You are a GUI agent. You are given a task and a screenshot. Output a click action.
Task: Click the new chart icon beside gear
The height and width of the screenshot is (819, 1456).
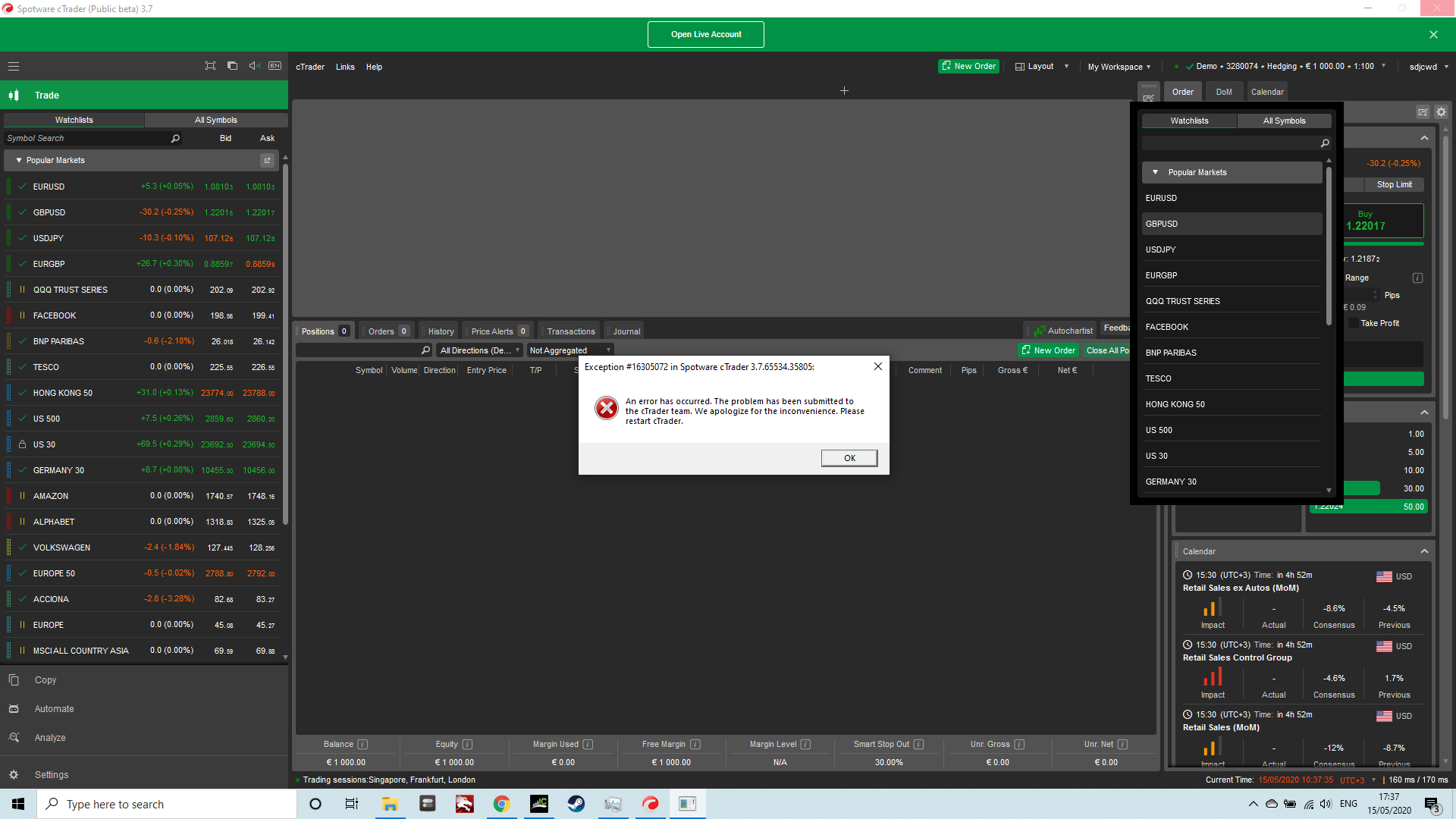[1423, 112]
